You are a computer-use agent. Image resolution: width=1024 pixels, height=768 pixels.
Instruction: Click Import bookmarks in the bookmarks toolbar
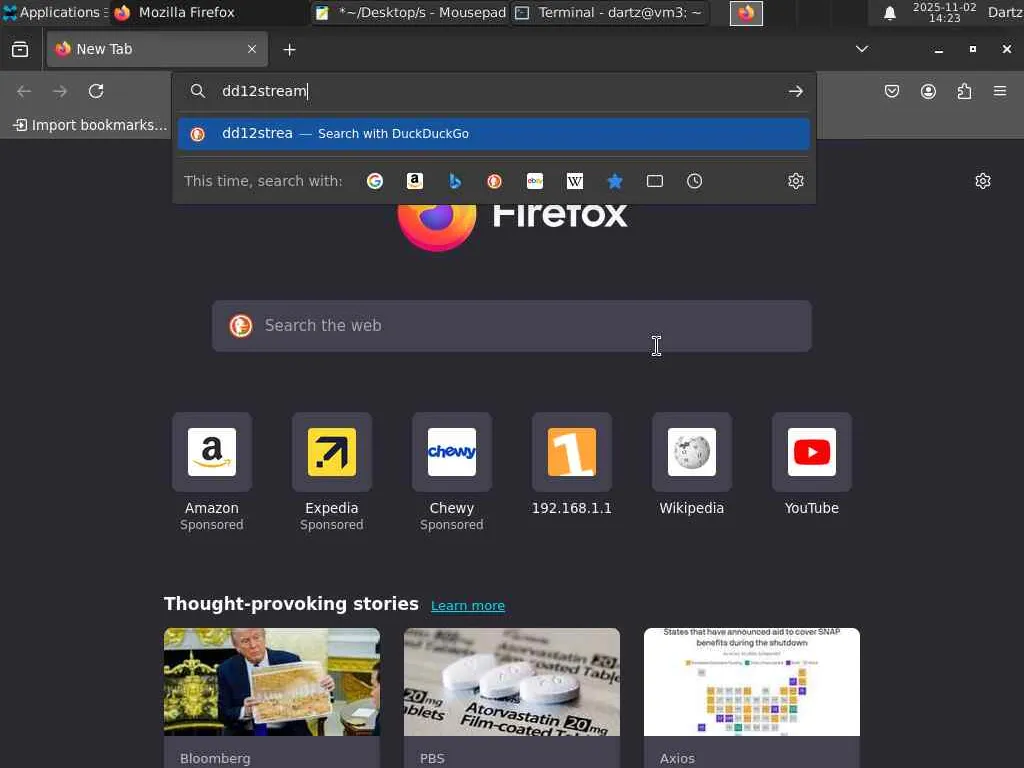tap(91, 125)
